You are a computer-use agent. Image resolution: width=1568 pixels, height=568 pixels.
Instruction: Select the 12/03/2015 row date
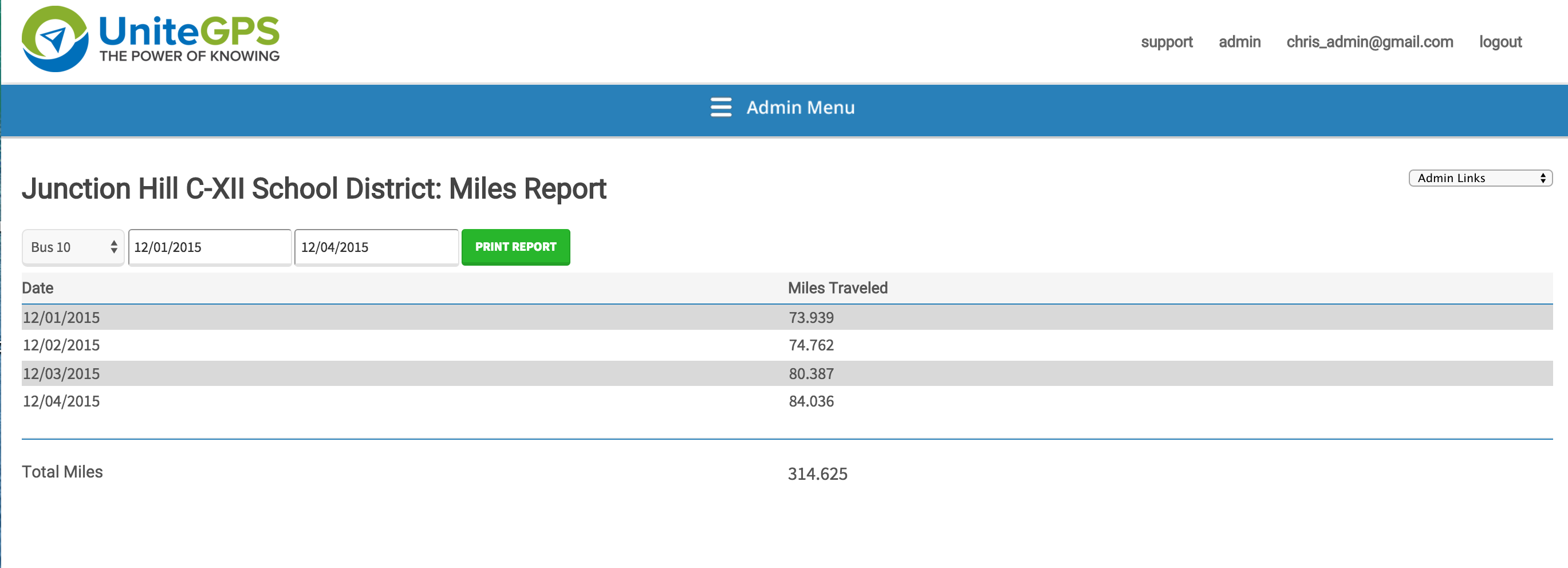61,374
